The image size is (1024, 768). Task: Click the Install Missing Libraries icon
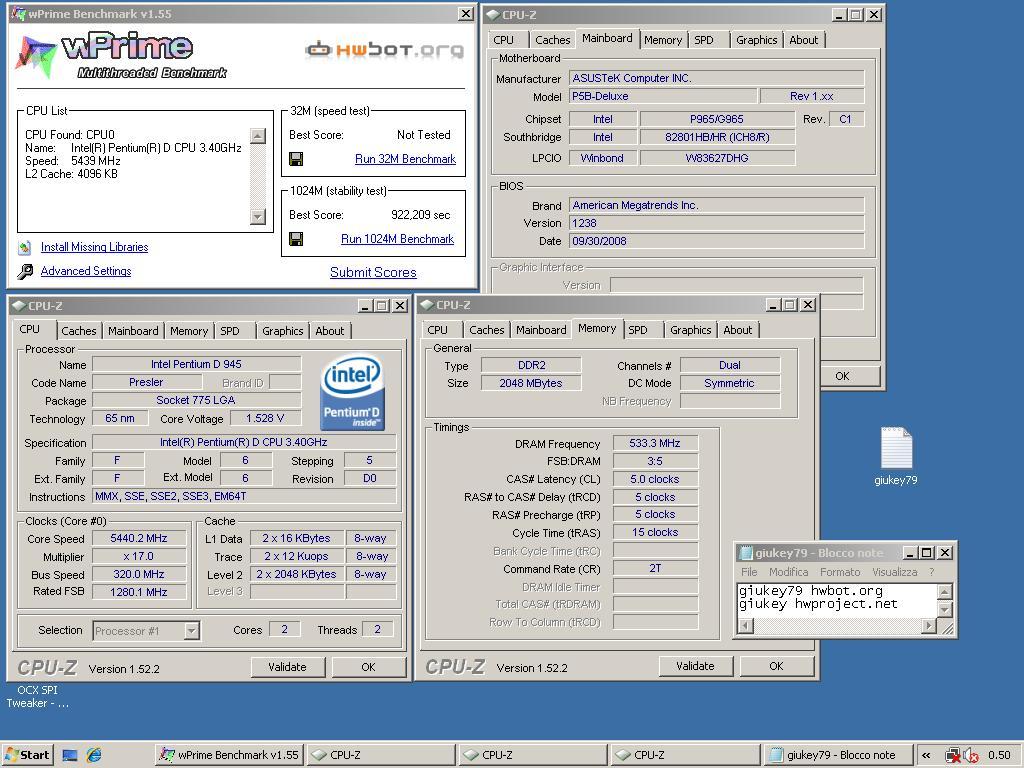tap(25, 248)
